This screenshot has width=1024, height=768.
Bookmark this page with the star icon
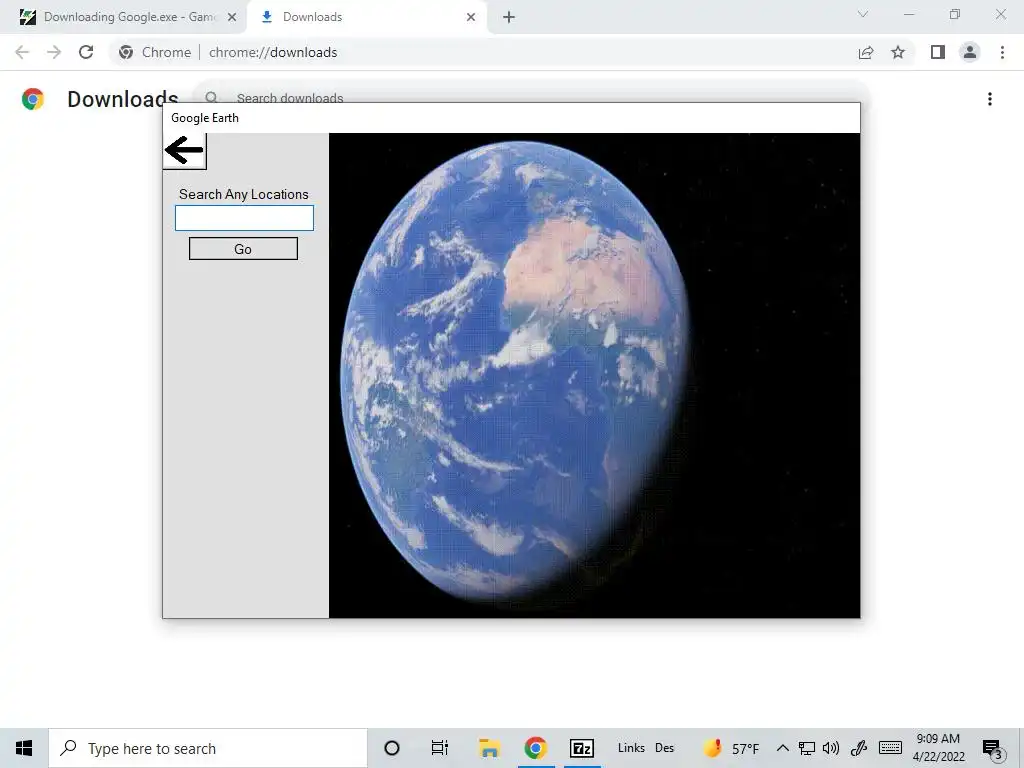coord(898,52)
